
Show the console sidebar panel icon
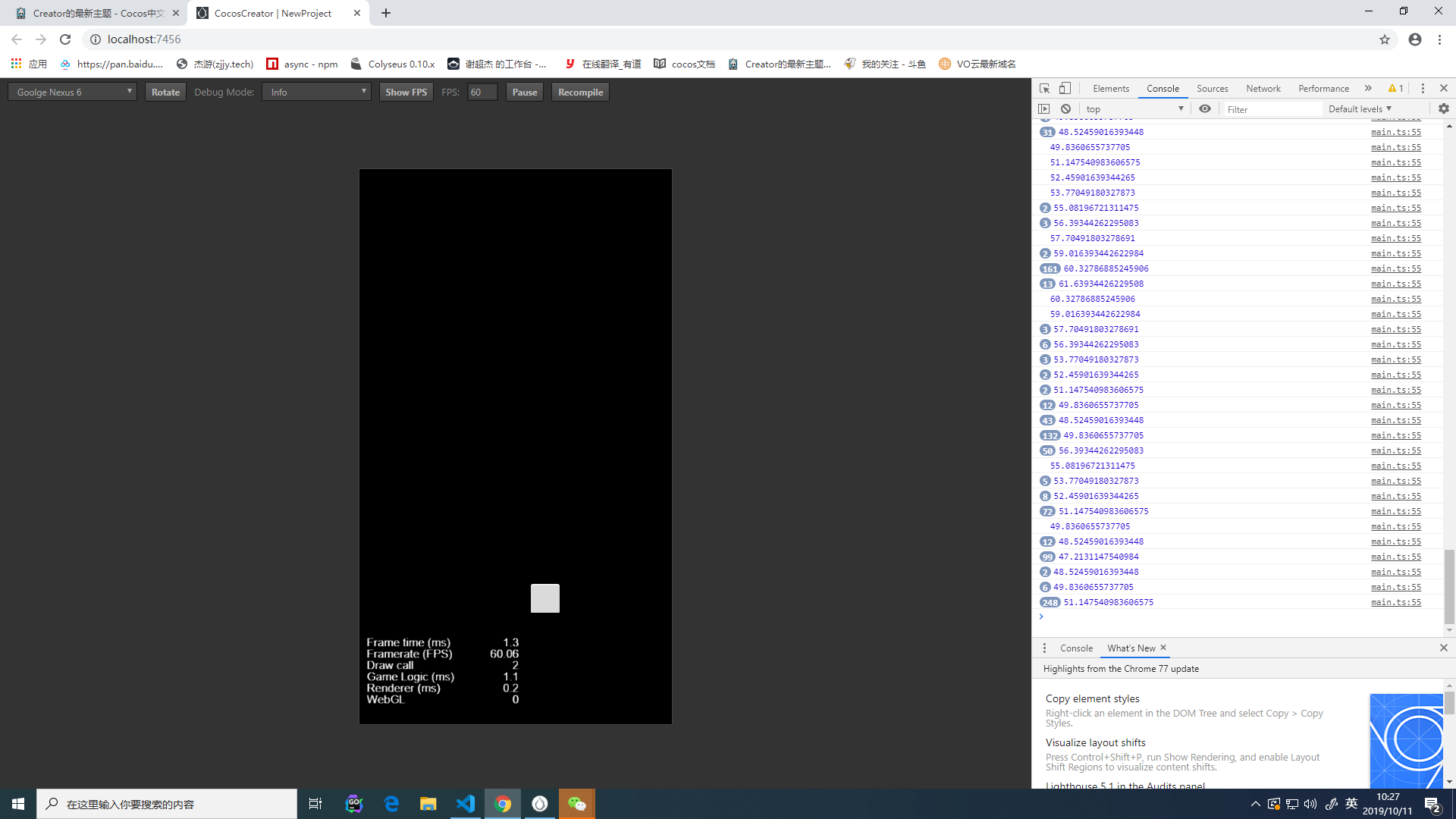tap(1044, 108)
